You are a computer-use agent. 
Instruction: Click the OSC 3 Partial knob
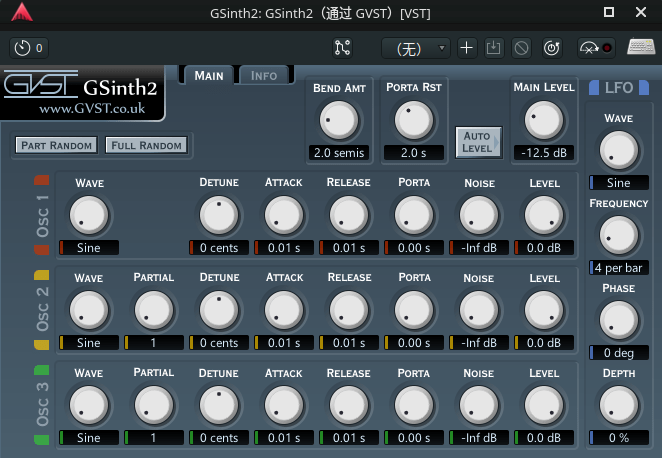154,405
